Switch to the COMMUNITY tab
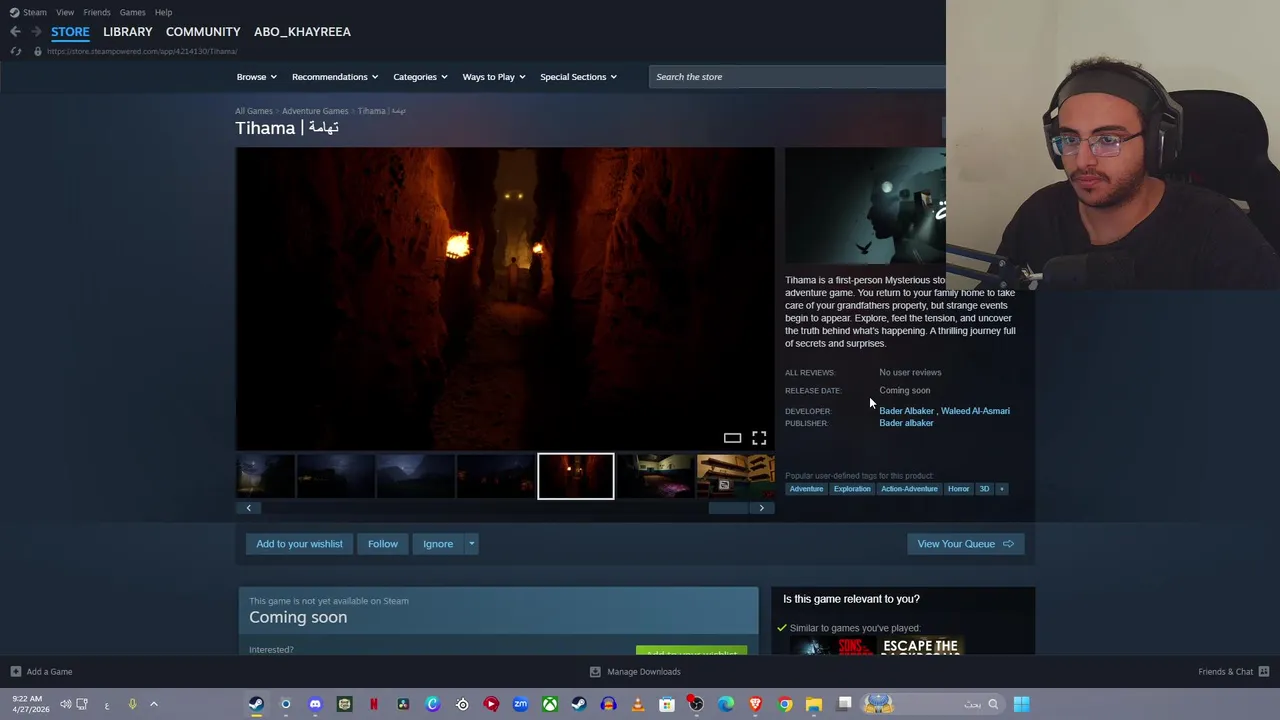This screenshot has width=1280, height=720. click(x=203, y=32)
